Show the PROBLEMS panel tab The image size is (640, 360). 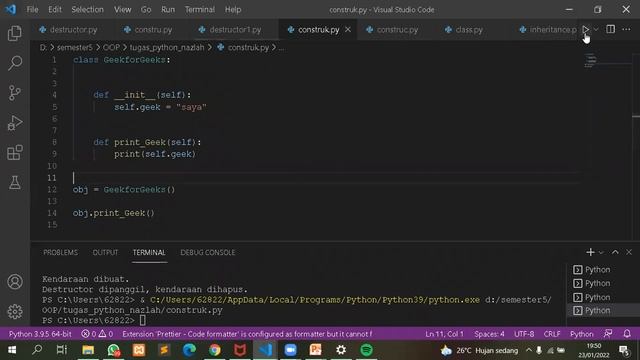tap(60, 253)
